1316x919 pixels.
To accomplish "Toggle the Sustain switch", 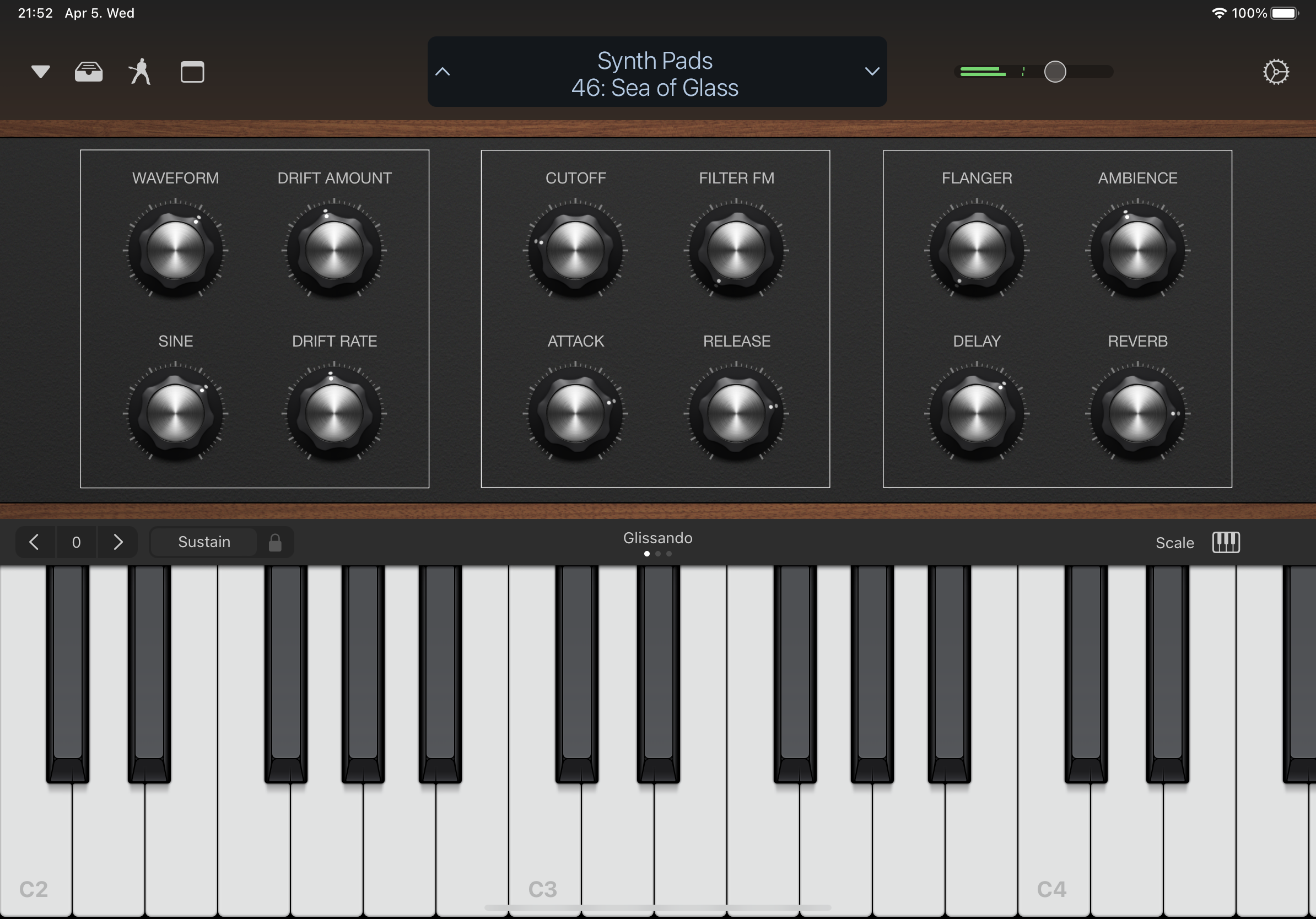I will click(204, 542).
